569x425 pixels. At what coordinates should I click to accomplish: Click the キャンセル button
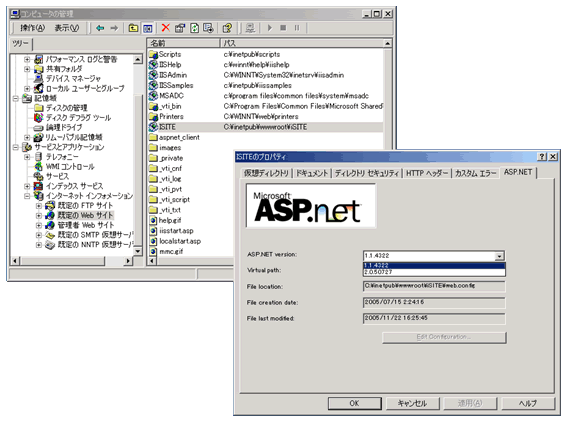pyautogui.click(x=412, y=403)
